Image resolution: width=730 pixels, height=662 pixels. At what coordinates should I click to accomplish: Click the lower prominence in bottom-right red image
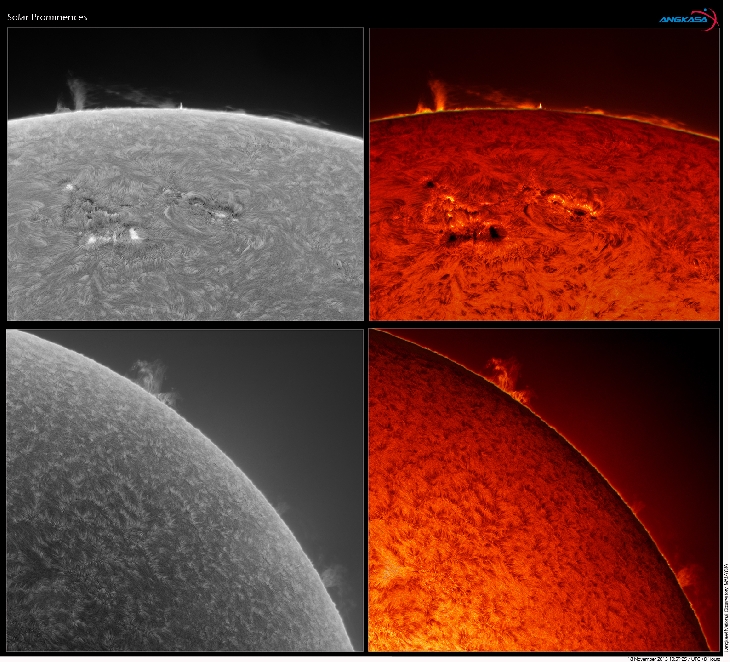(x=688, y=576)
